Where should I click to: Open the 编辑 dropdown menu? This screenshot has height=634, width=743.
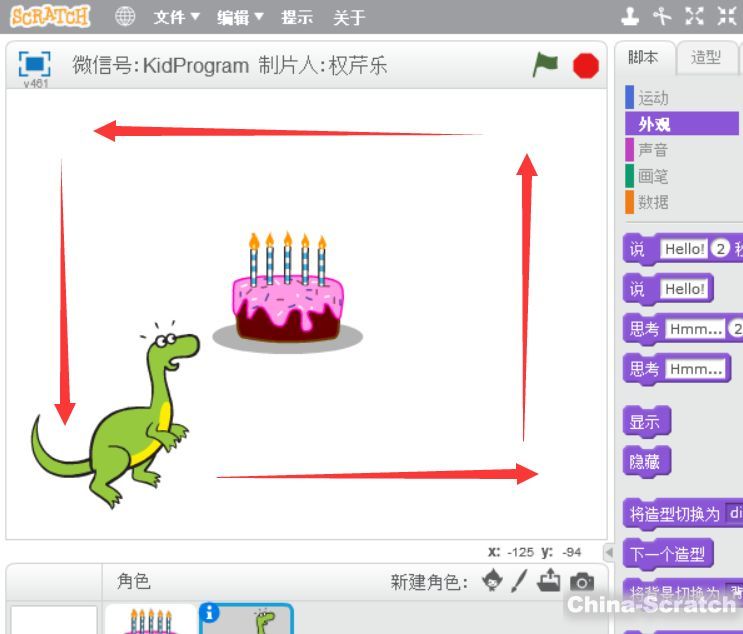(241, 17)
